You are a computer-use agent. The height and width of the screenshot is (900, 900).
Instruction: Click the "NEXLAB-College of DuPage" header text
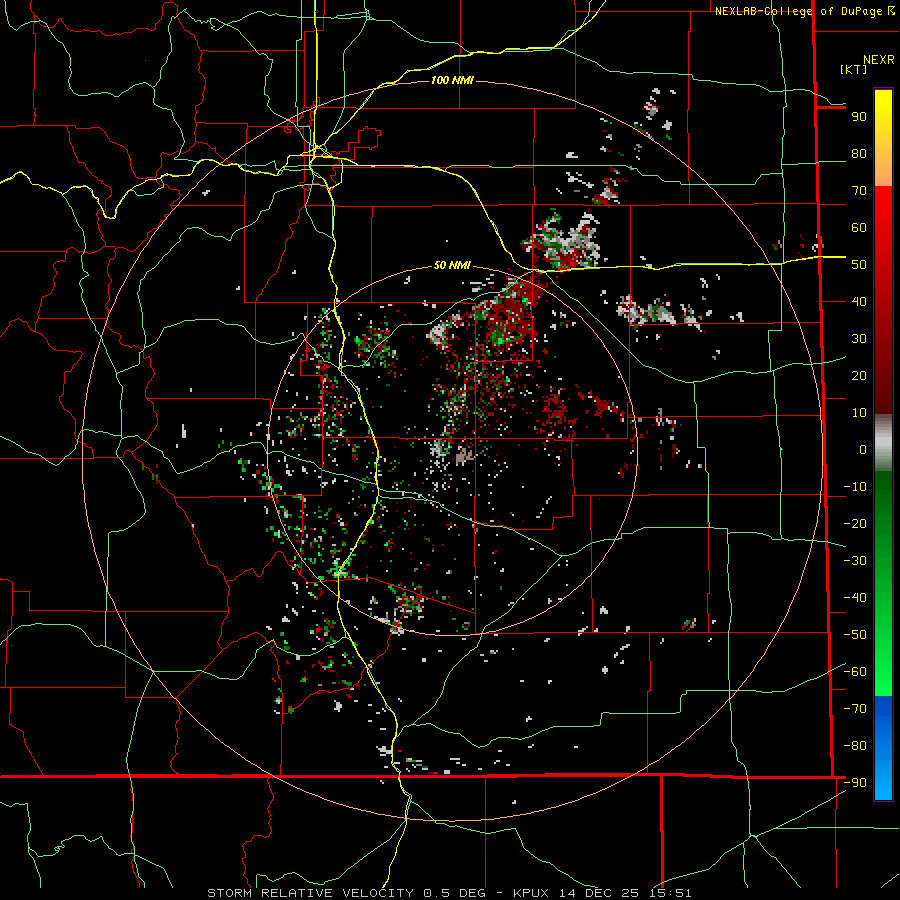click(x=800, y=11)
